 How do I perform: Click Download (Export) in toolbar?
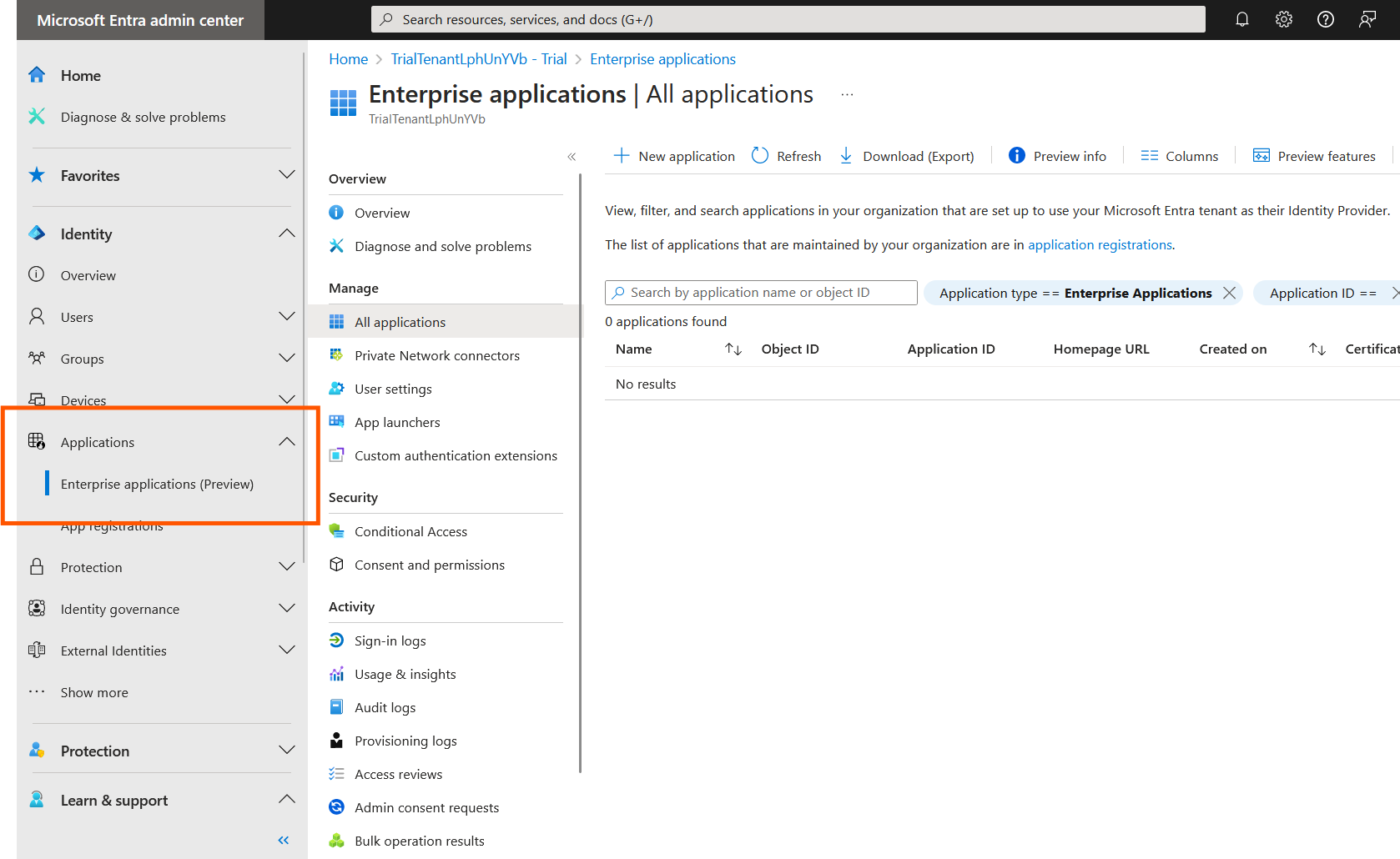tap(906, 156)
